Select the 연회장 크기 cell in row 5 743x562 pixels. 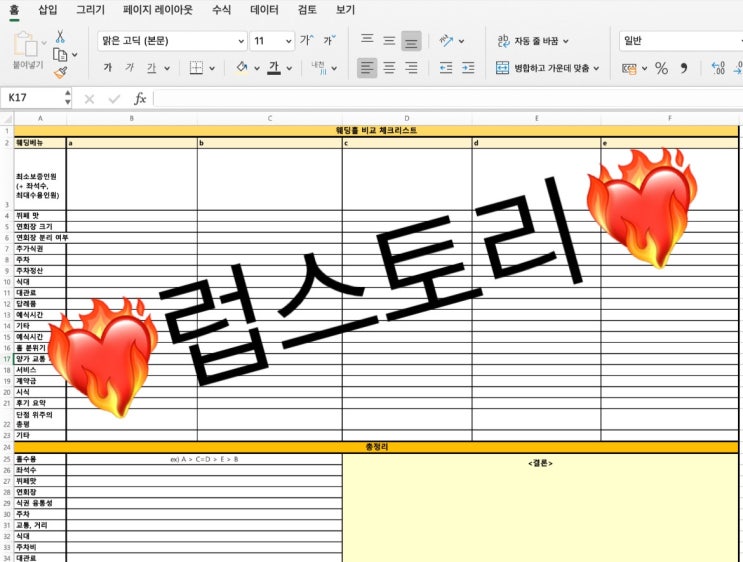point(40,227)
